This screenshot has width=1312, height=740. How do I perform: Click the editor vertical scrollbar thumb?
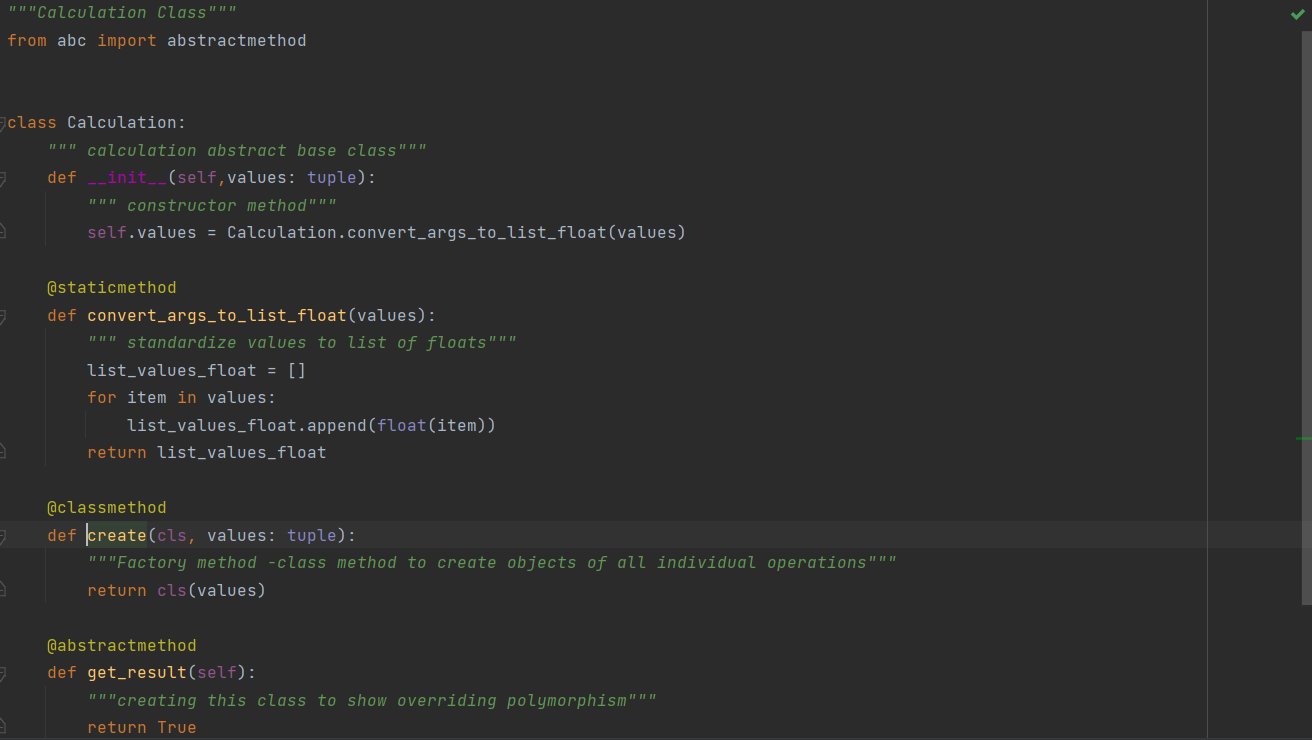1307,317
